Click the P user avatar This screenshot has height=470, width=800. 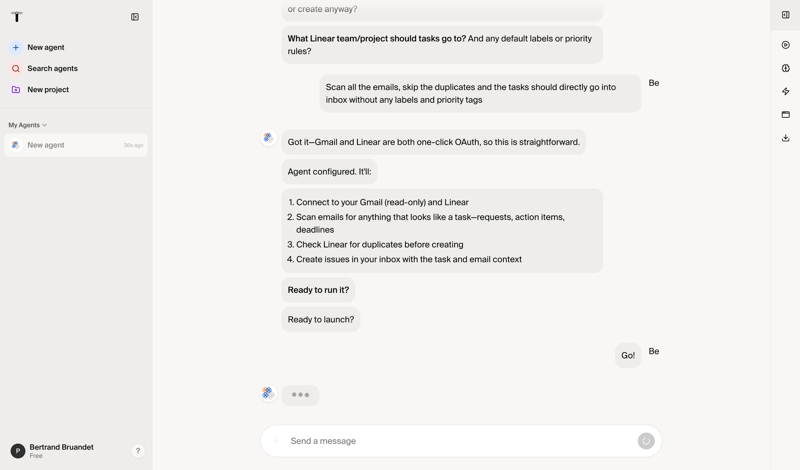(x=17, y=451)
